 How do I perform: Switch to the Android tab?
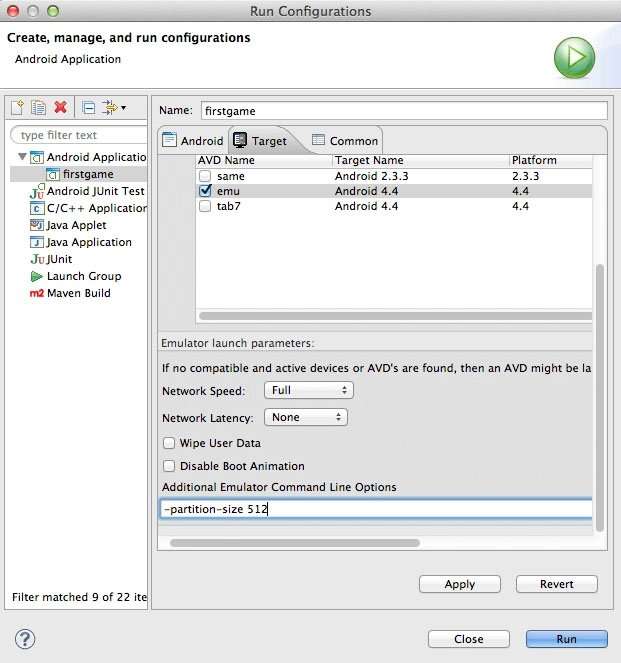point(193,141)
